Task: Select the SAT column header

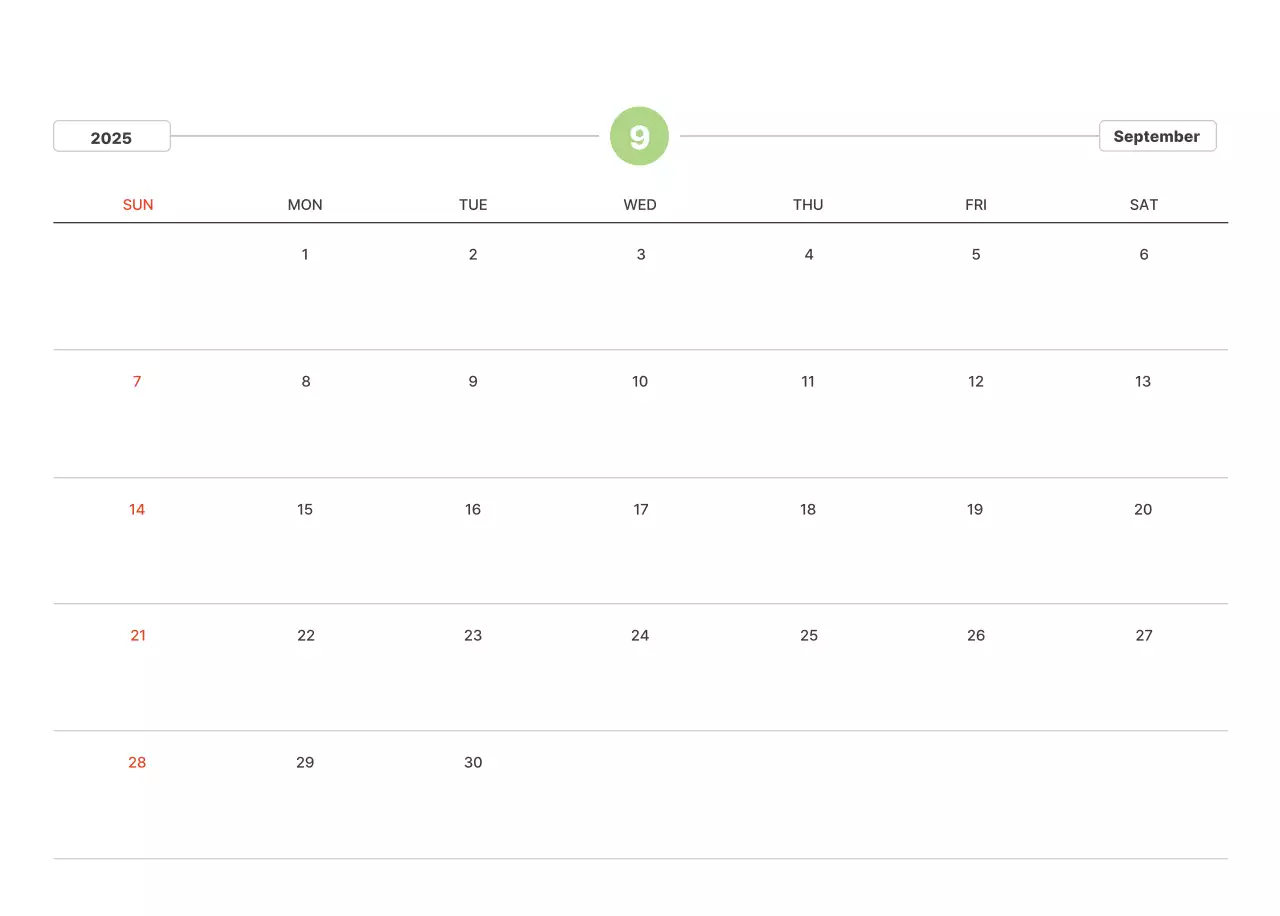Action: click(1144, 205)
